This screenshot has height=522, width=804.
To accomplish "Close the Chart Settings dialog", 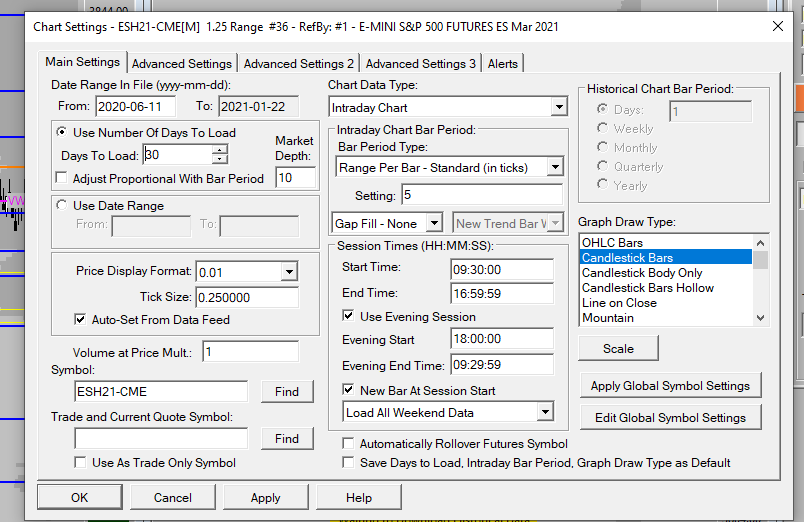I will click(777, 26).
